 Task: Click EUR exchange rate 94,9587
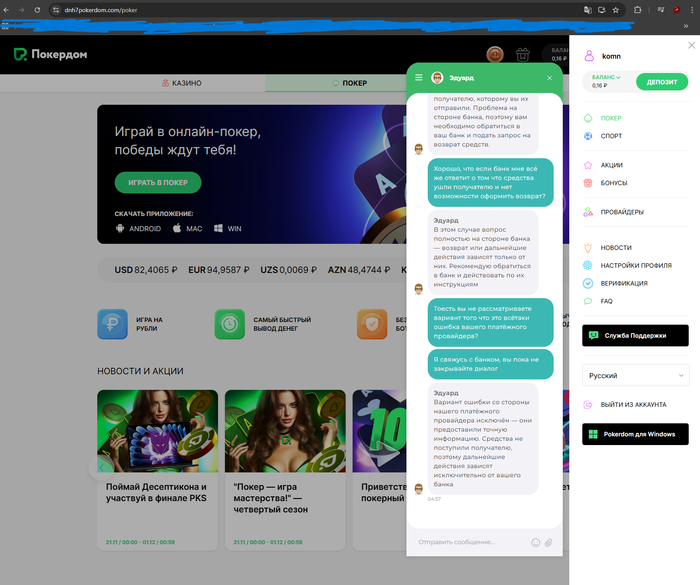pos(219,270)
